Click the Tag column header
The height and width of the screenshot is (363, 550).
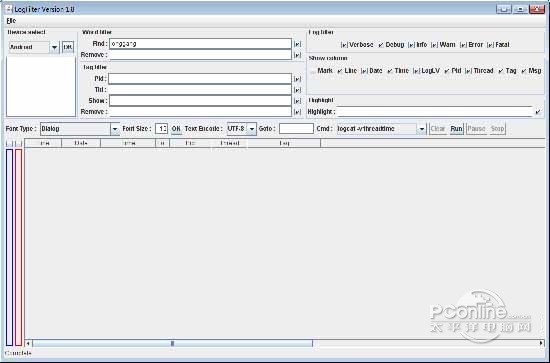click(284, 143)
